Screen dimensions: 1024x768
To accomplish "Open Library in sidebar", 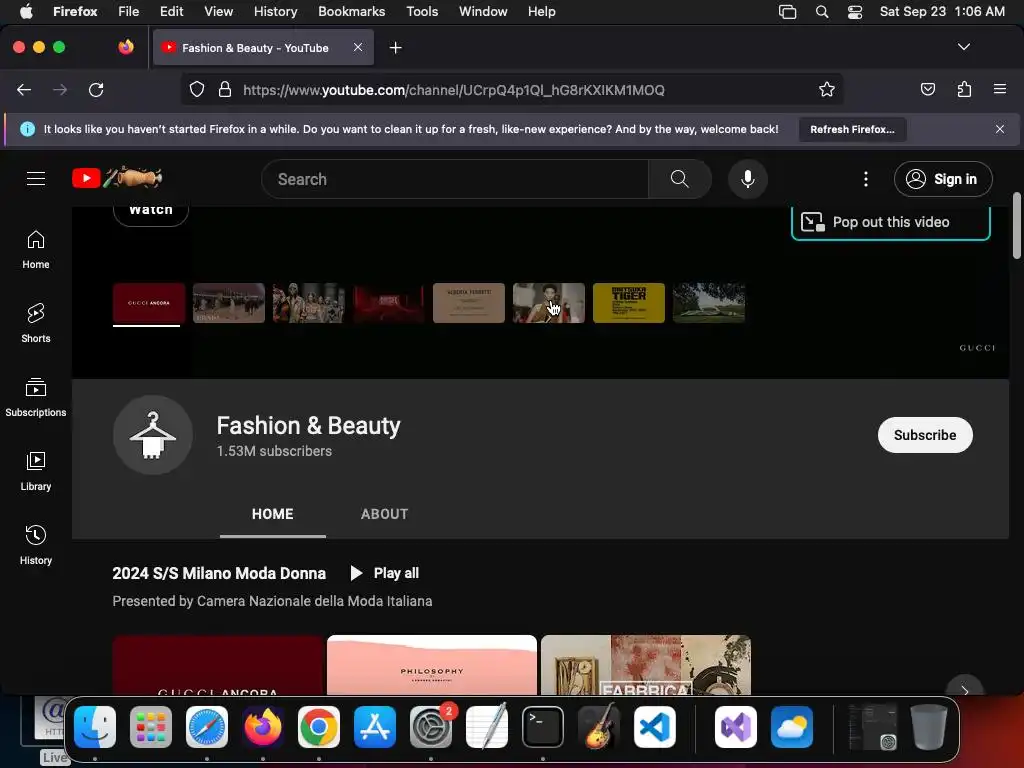I will tap(36, 472).
